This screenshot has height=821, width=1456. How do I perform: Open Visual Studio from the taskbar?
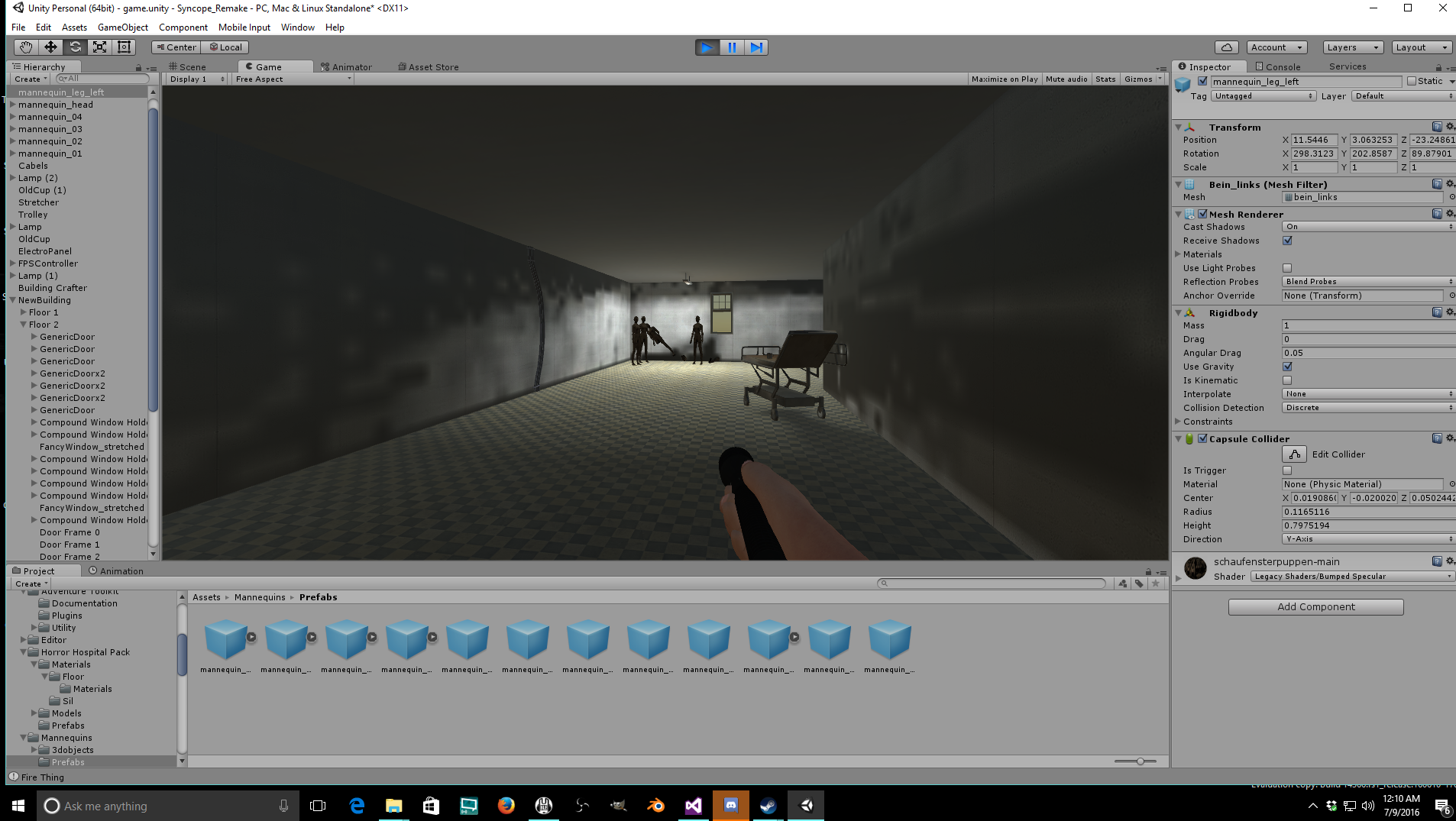pos(693,806)
